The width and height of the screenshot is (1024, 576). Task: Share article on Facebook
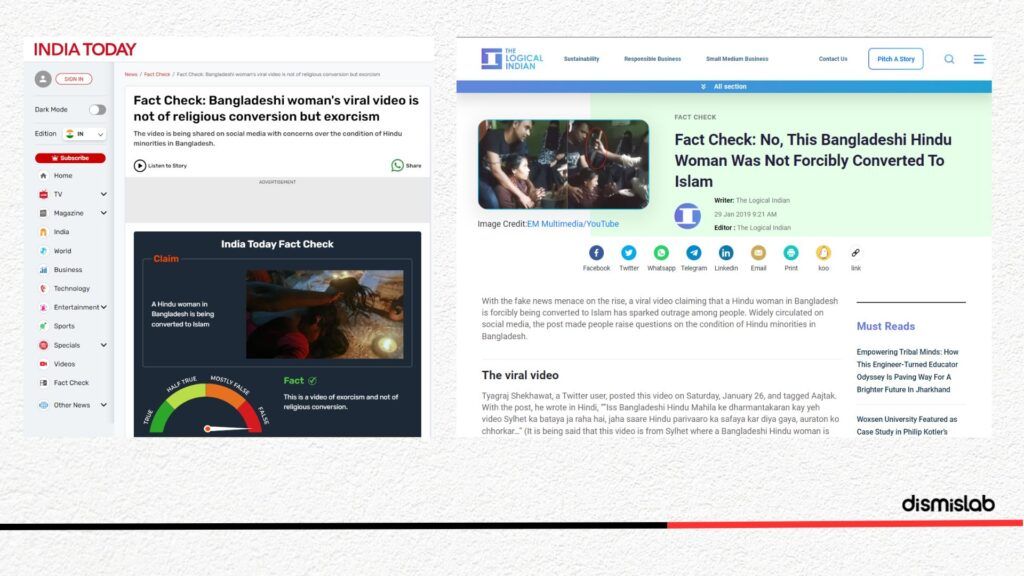coord(596,253)
